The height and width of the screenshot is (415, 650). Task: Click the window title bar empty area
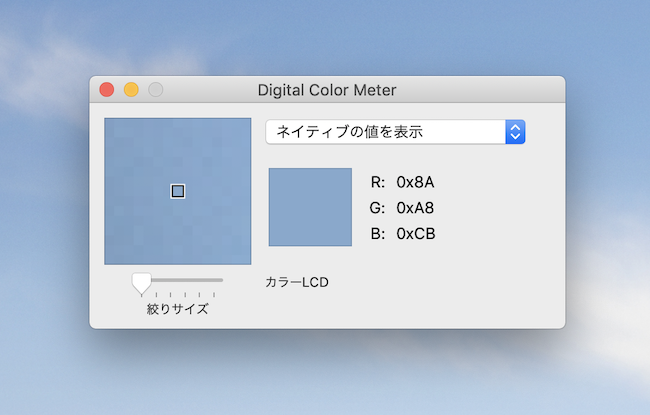[x=477, y=90]
